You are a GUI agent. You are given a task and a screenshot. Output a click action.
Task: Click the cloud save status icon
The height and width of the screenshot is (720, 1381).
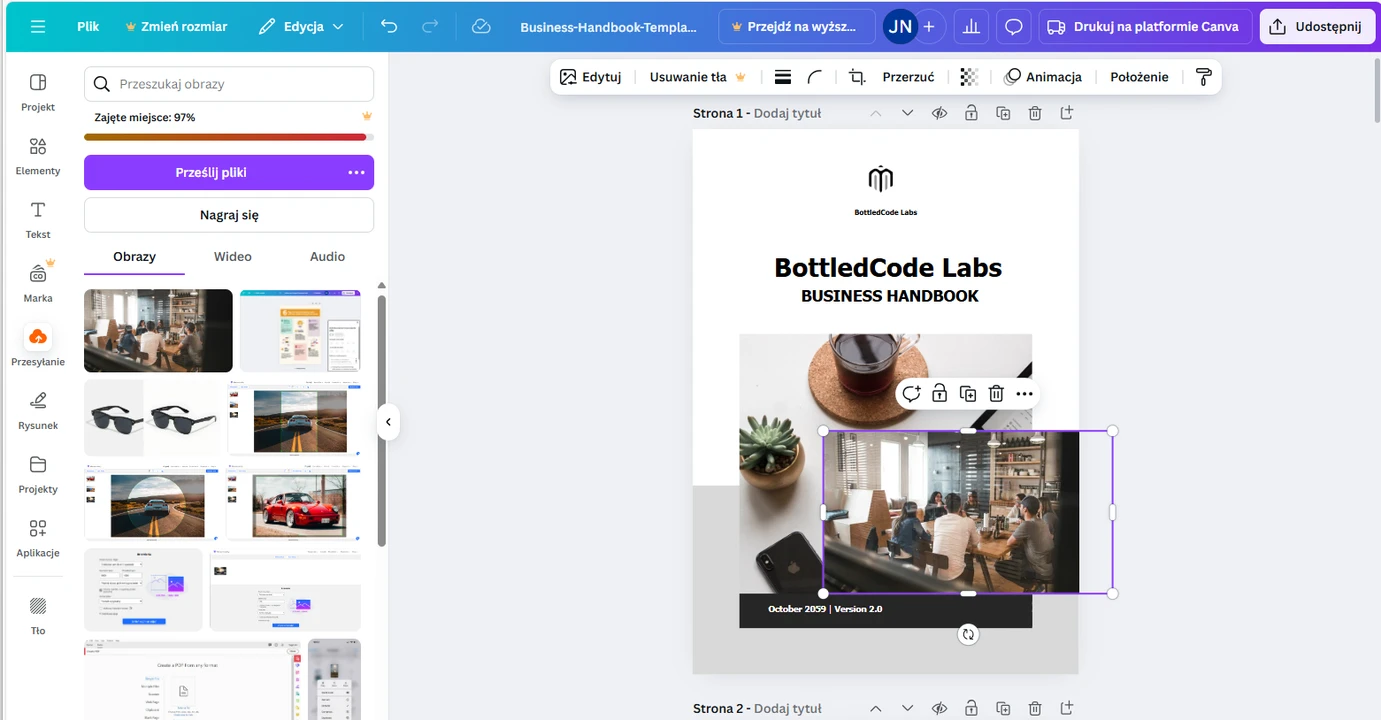pyautogui.click(x=481, y=27)
